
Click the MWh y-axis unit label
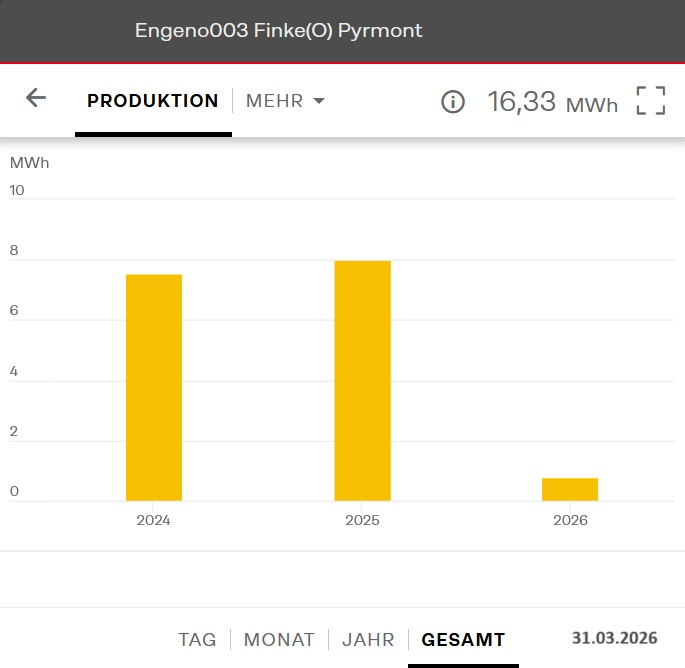pyautogui.click(x=29, y=162)
